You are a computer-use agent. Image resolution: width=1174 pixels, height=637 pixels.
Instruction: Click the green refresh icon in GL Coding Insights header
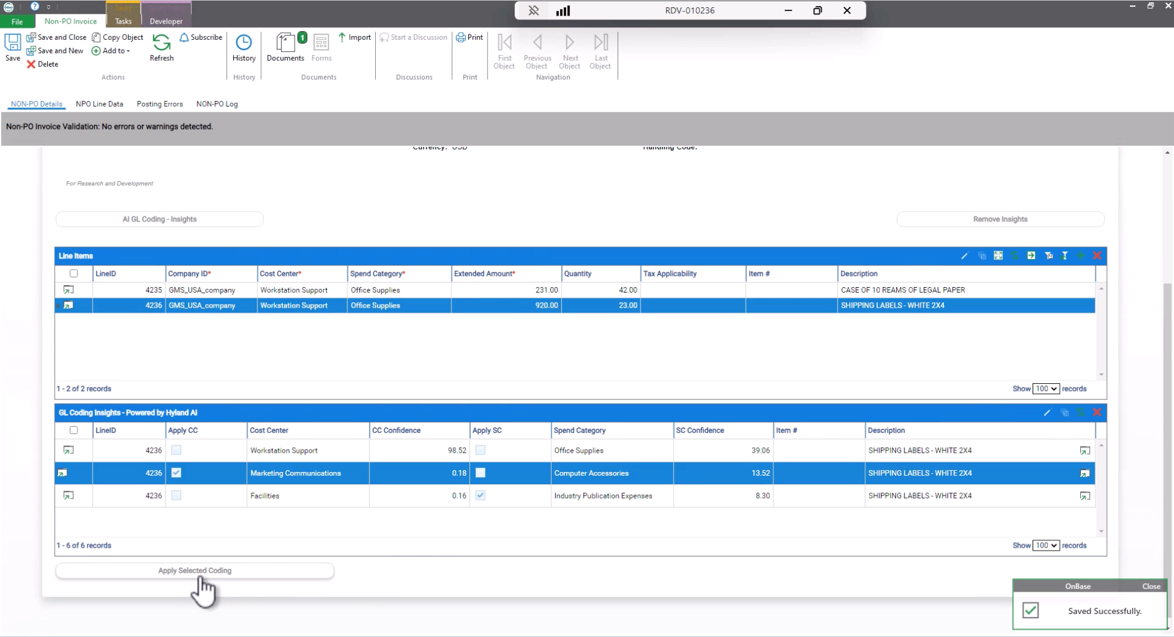click(x=1080, y=413)
